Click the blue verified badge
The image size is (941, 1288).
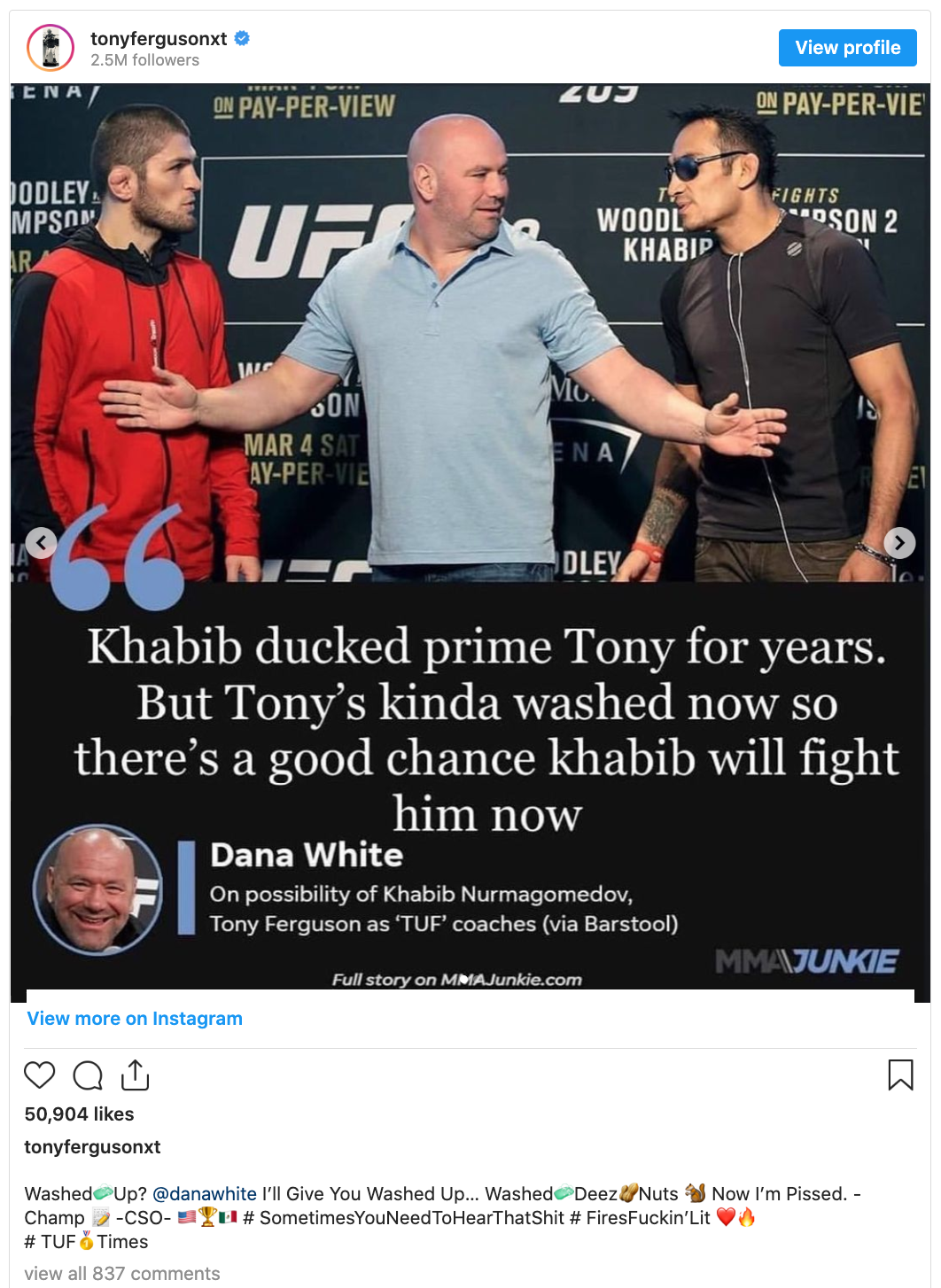point(242,38)
